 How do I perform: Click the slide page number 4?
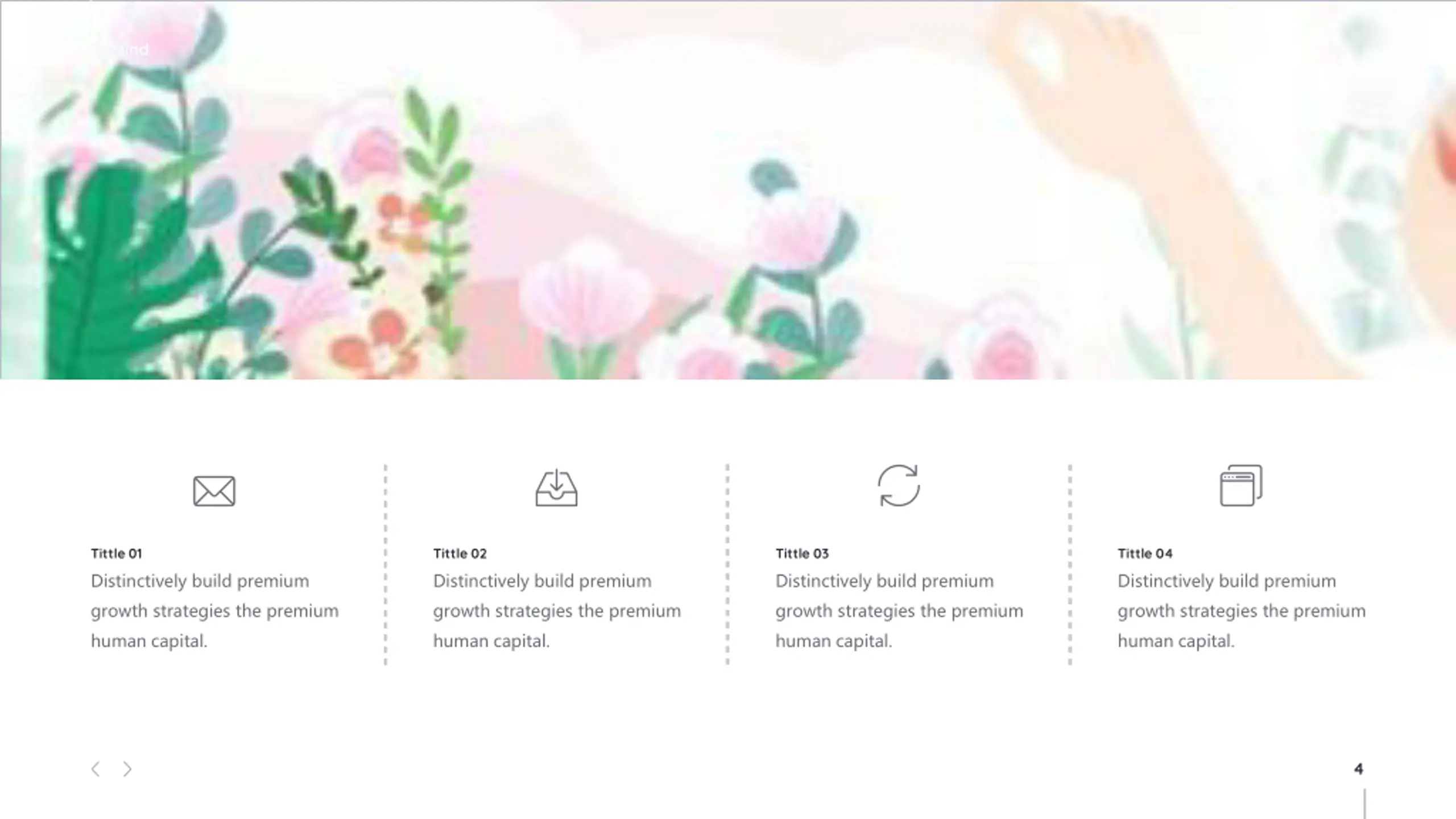coord(1358,769)
